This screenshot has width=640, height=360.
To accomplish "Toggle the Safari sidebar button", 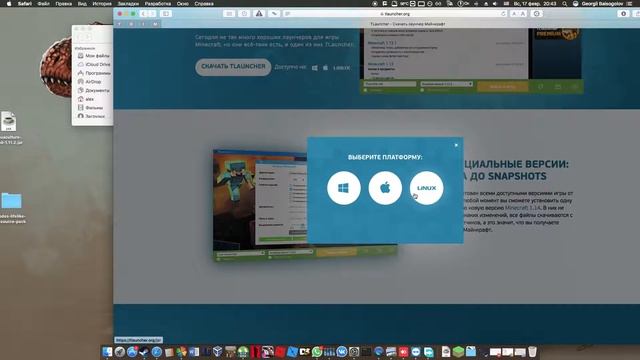I will tap(166, 13).
